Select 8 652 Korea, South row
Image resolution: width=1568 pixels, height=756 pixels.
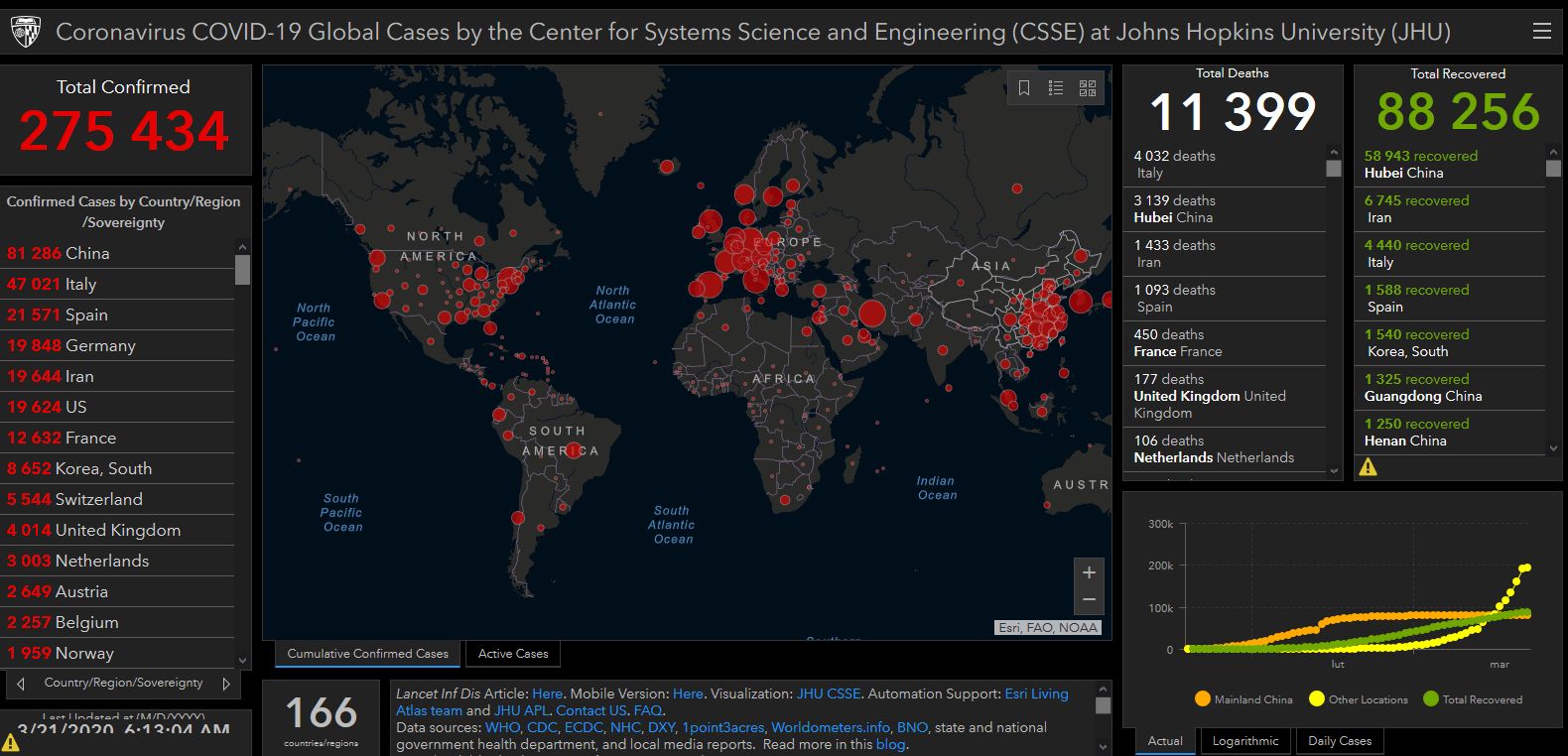click(x=117, y=468)
